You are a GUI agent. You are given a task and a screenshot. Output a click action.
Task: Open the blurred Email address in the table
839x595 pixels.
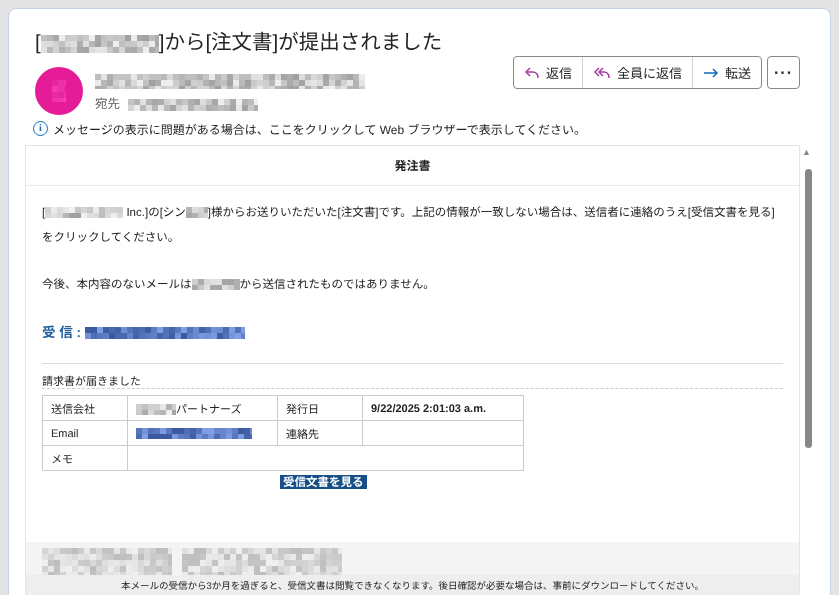(x=194, y=433)
